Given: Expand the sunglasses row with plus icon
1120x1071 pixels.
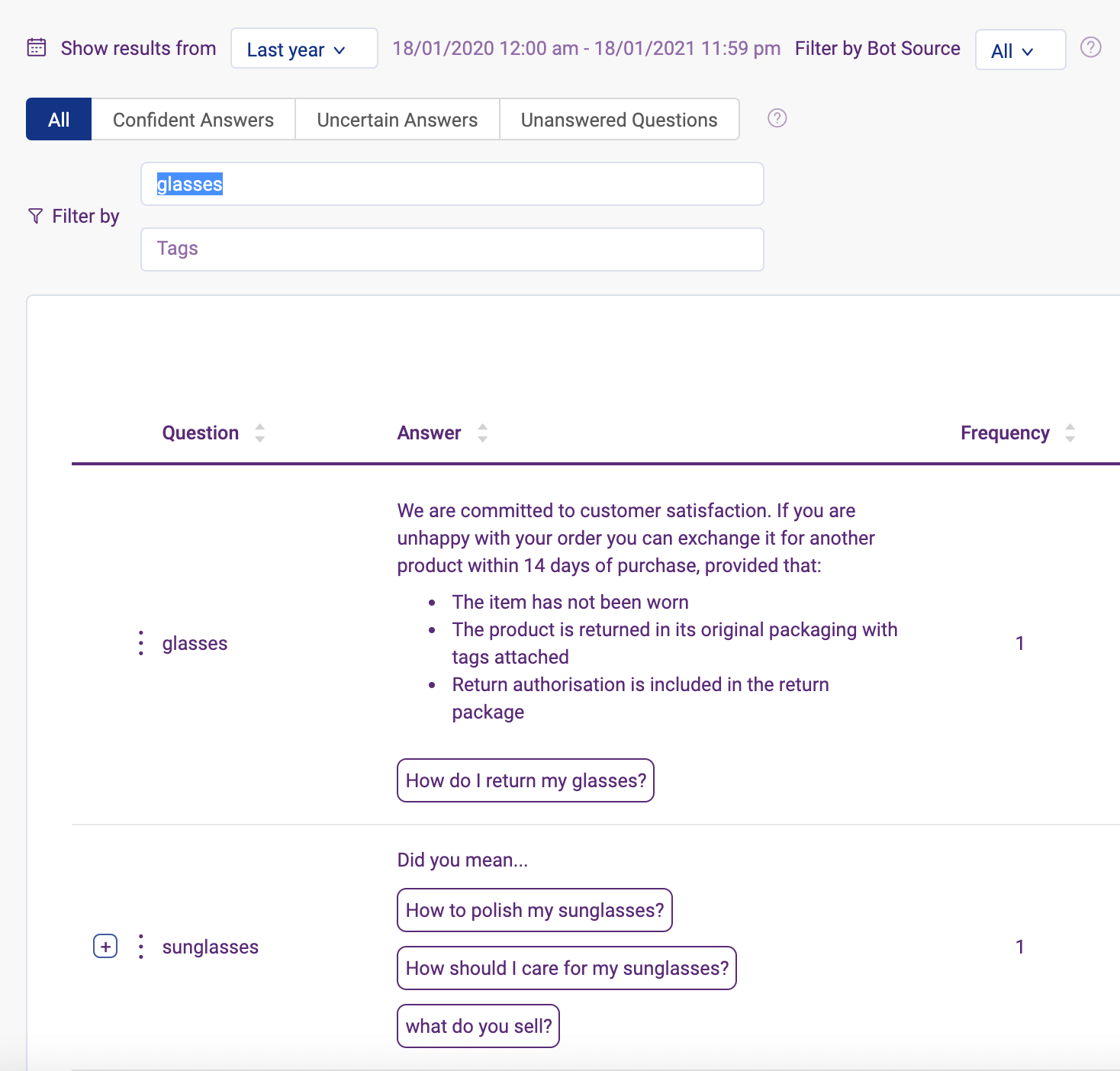Looking at the screenshot, I should [x=105, y=947].
